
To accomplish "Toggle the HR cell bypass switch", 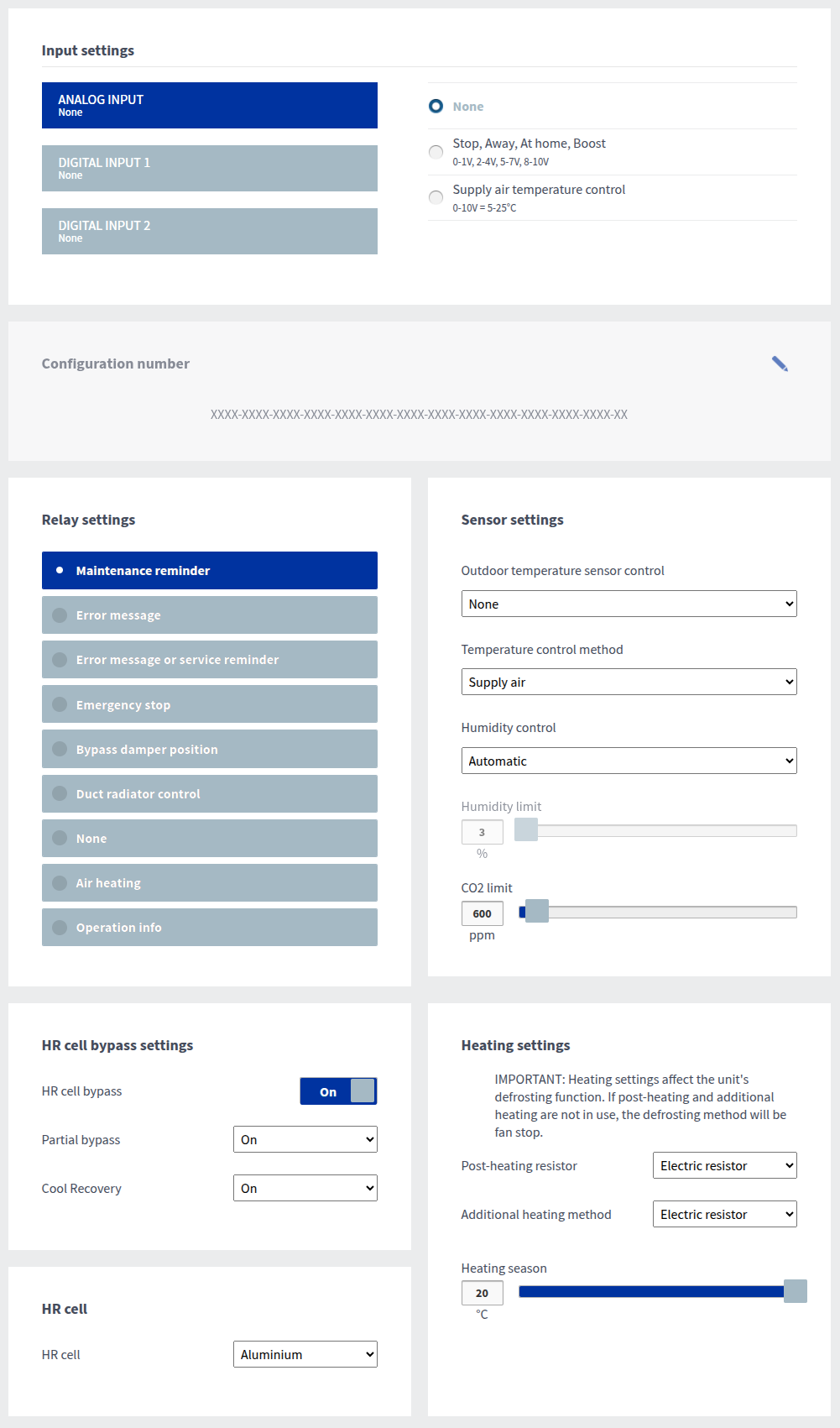I will click(338, 1091).
